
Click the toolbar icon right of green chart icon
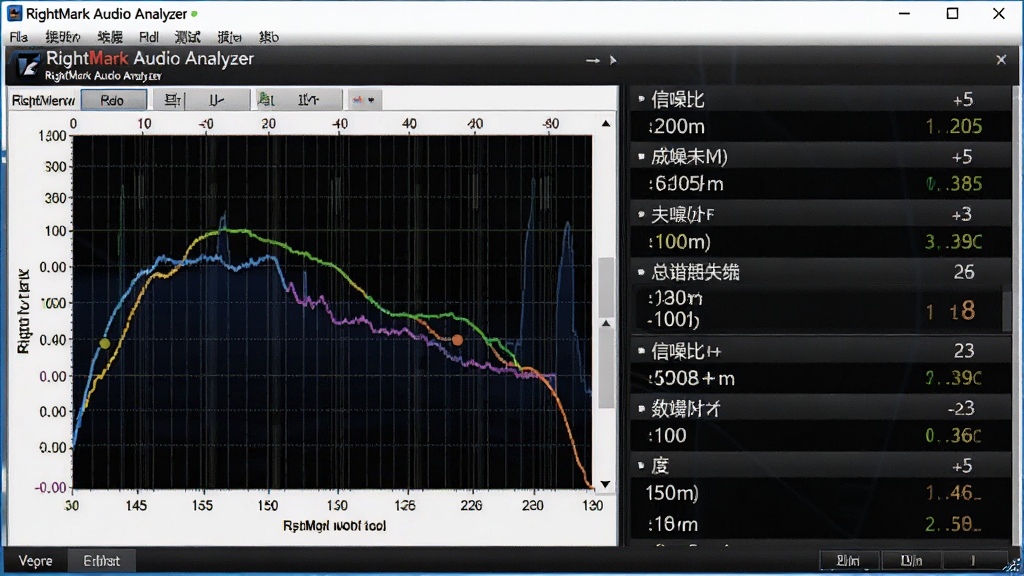tap(308, 100)
